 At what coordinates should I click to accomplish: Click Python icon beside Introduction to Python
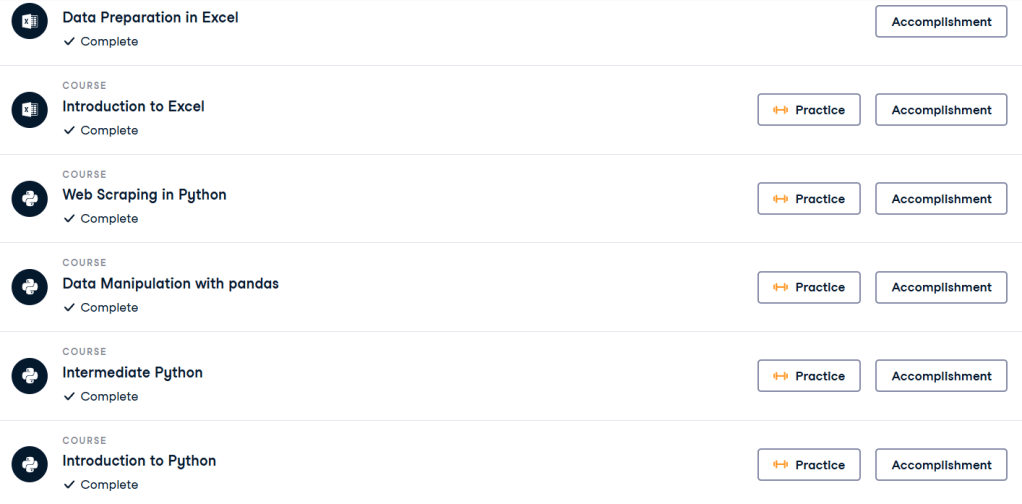30,464
